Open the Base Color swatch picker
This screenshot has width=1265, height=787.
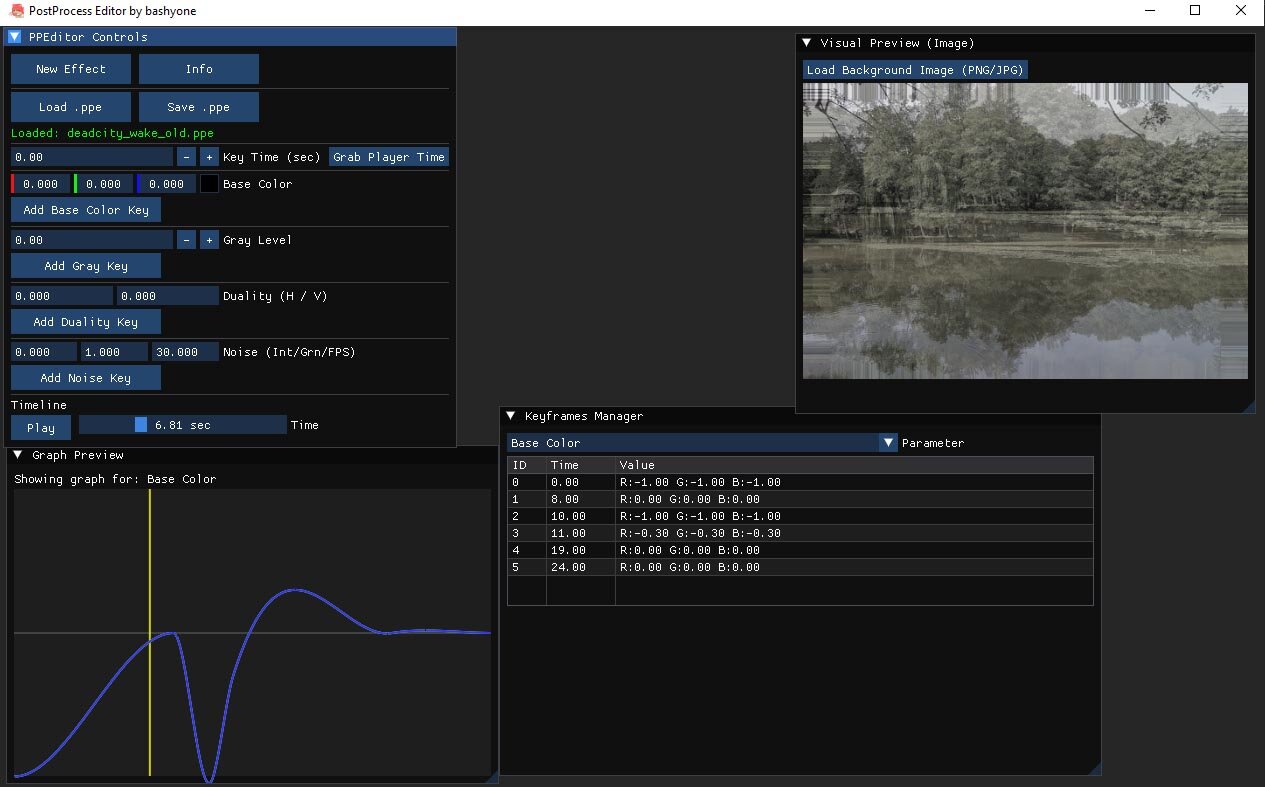209,184
